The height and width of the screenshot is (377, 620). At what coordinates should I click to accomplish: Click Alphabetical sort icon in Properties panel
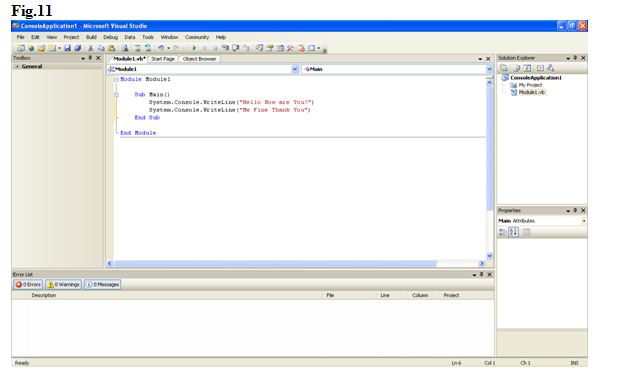click(x=514, y=232)
